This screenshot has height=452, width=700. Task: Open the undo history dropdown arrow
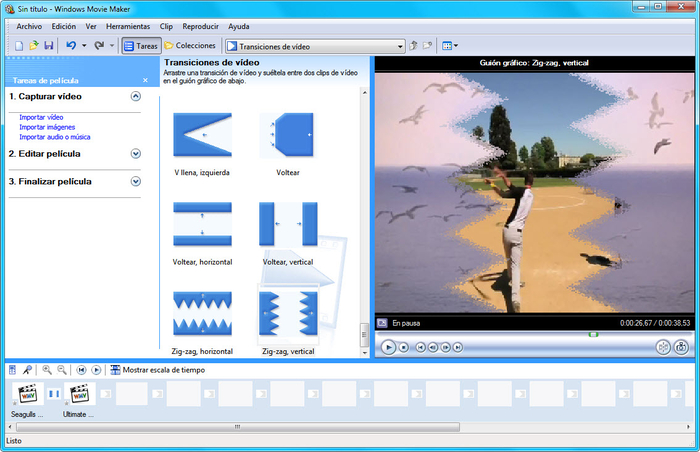click(84, 46)
